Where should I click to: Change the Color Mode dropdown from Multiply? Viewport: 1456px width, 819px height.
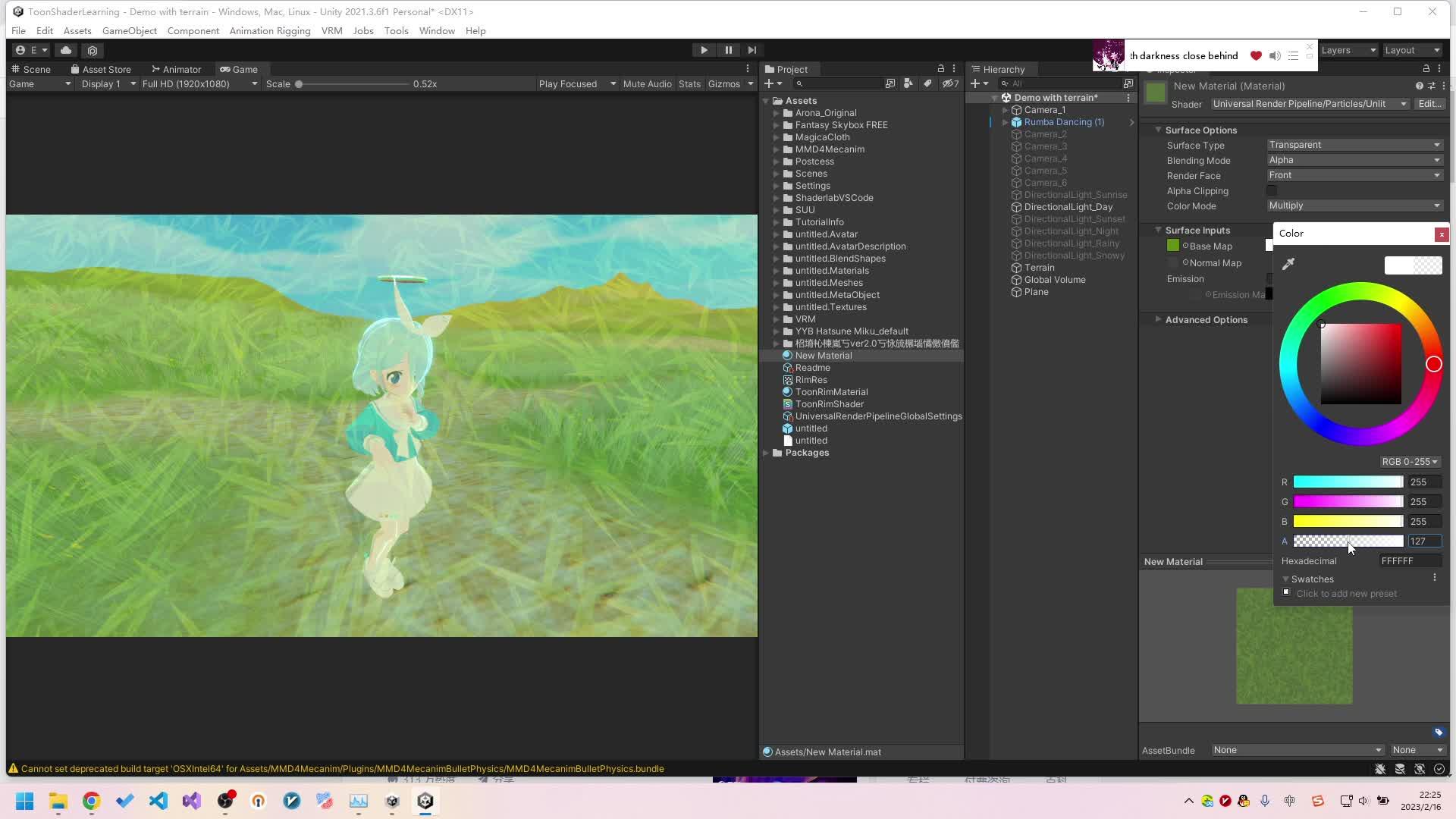click(1354, 206)
